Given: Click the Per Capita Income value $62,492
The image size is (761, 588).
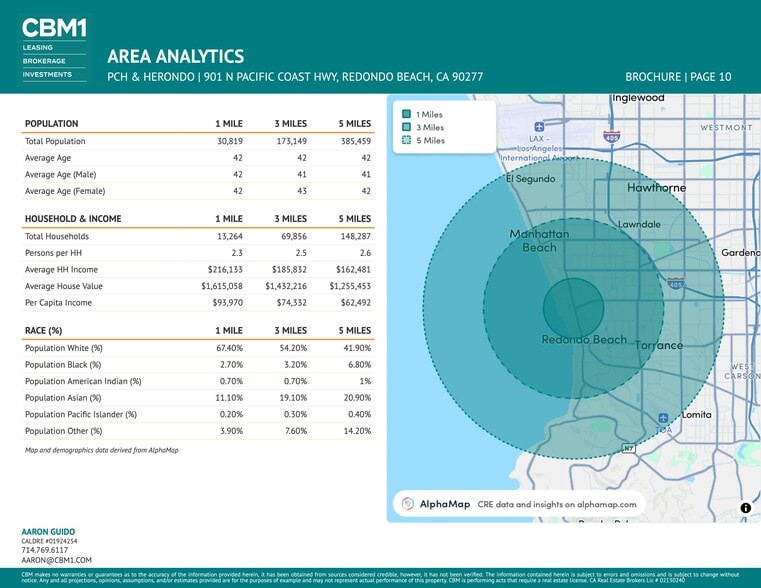Looking at the screenshot, I should (x=356, y=303).
